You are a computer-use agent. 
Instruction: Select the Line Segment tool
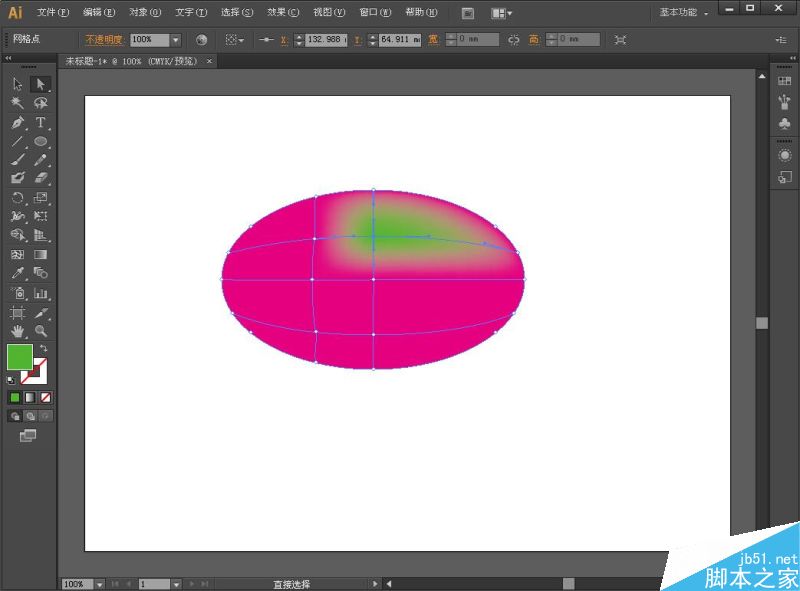tap(17, 141)
